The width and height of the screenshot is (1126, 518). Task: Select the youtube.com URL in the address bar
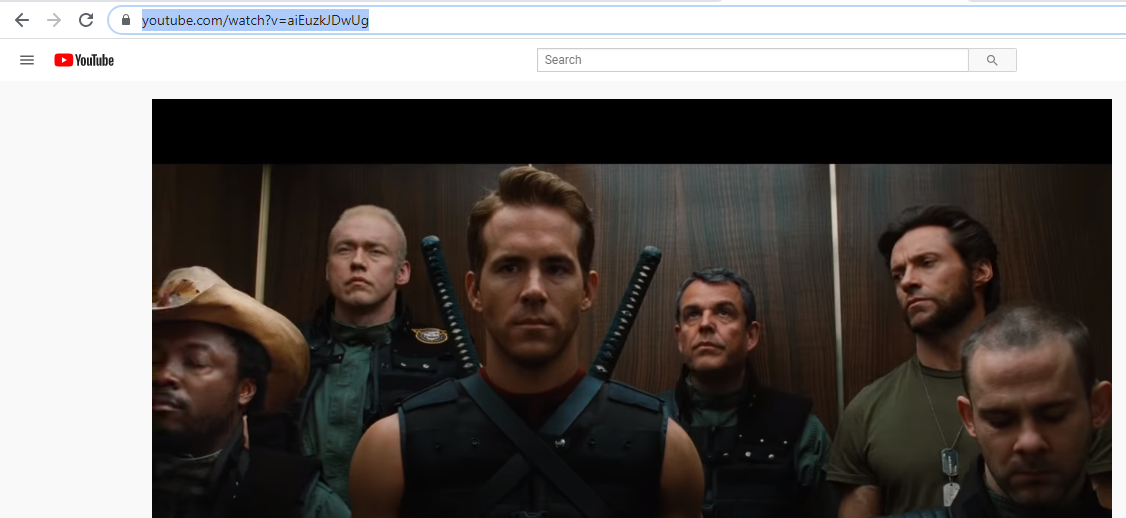coord(255,21)
